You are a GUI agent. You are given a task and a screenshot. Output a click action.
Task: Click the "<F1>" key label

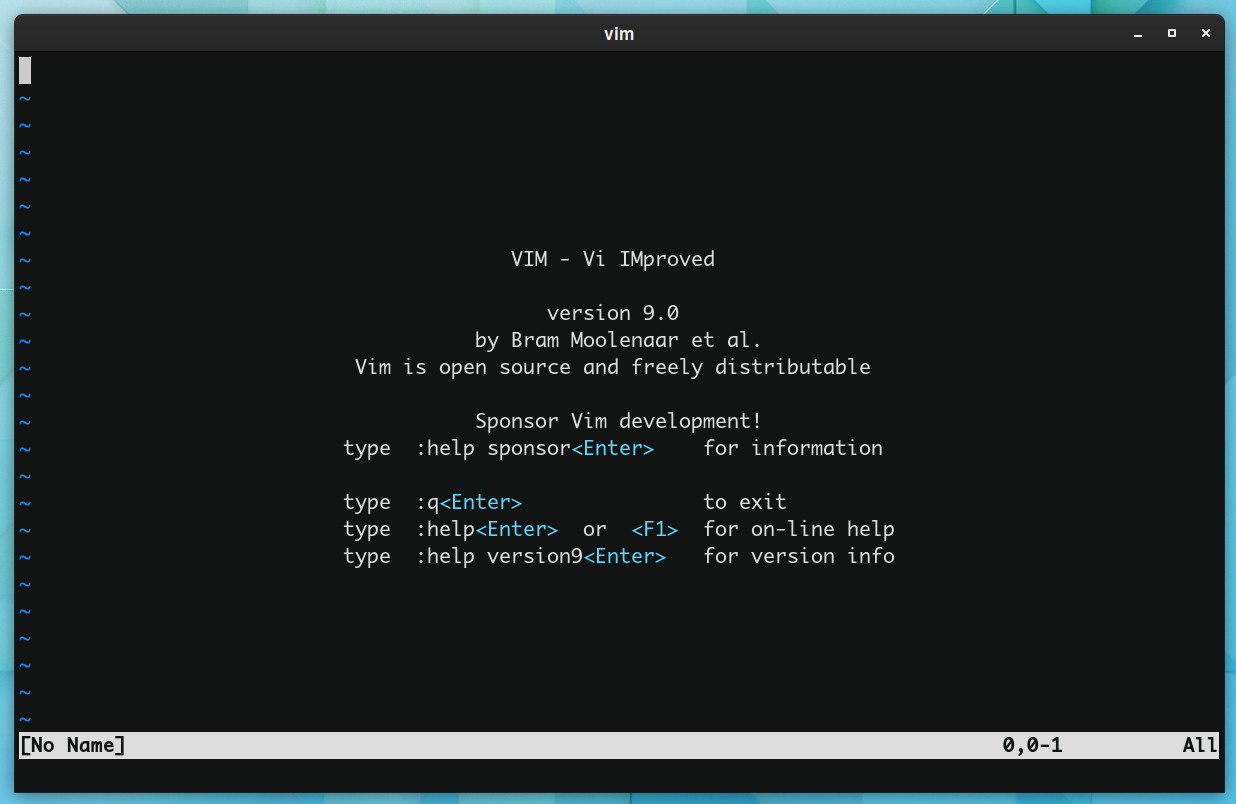tap(655, 529)
